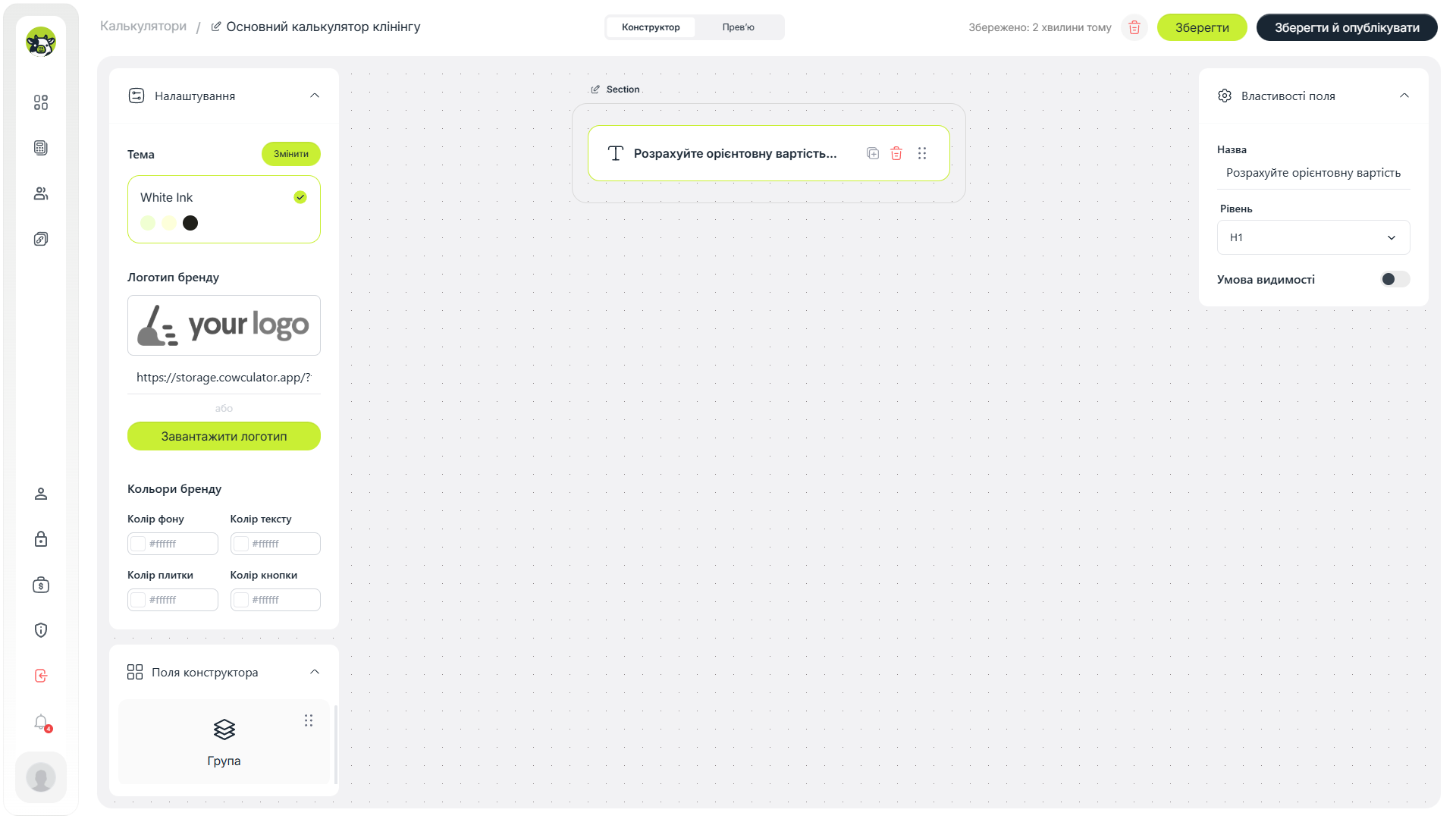
Task: Click the Кольори бренду heading
Action: [174, 489]
